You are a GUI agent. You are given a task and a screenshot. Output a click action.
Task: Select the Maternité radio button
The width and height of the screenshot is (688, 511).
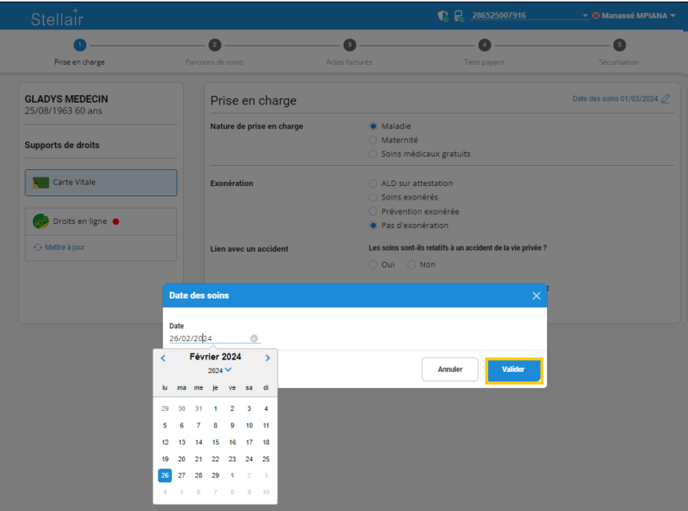(373, 140)
